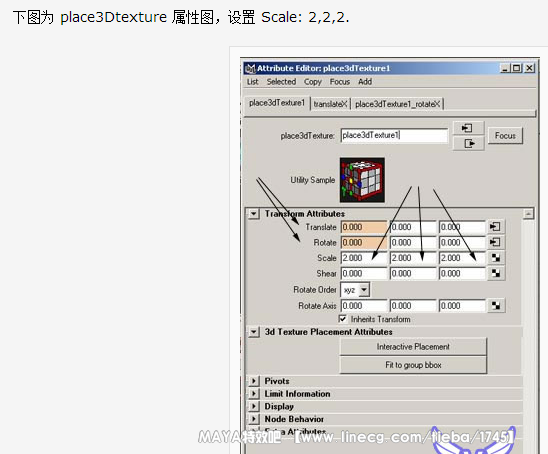Click the Rotate Y value field
548x454 pixels.
pyautogui.click(x=413, y=243)
